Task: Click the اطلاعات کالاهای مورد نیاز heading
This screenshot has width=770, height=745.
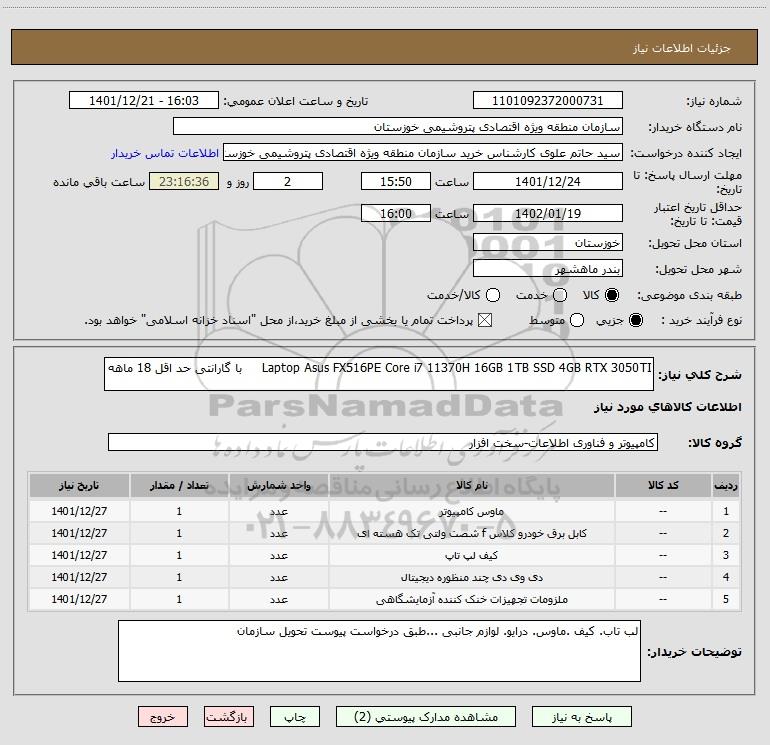Action: point(668,407)
